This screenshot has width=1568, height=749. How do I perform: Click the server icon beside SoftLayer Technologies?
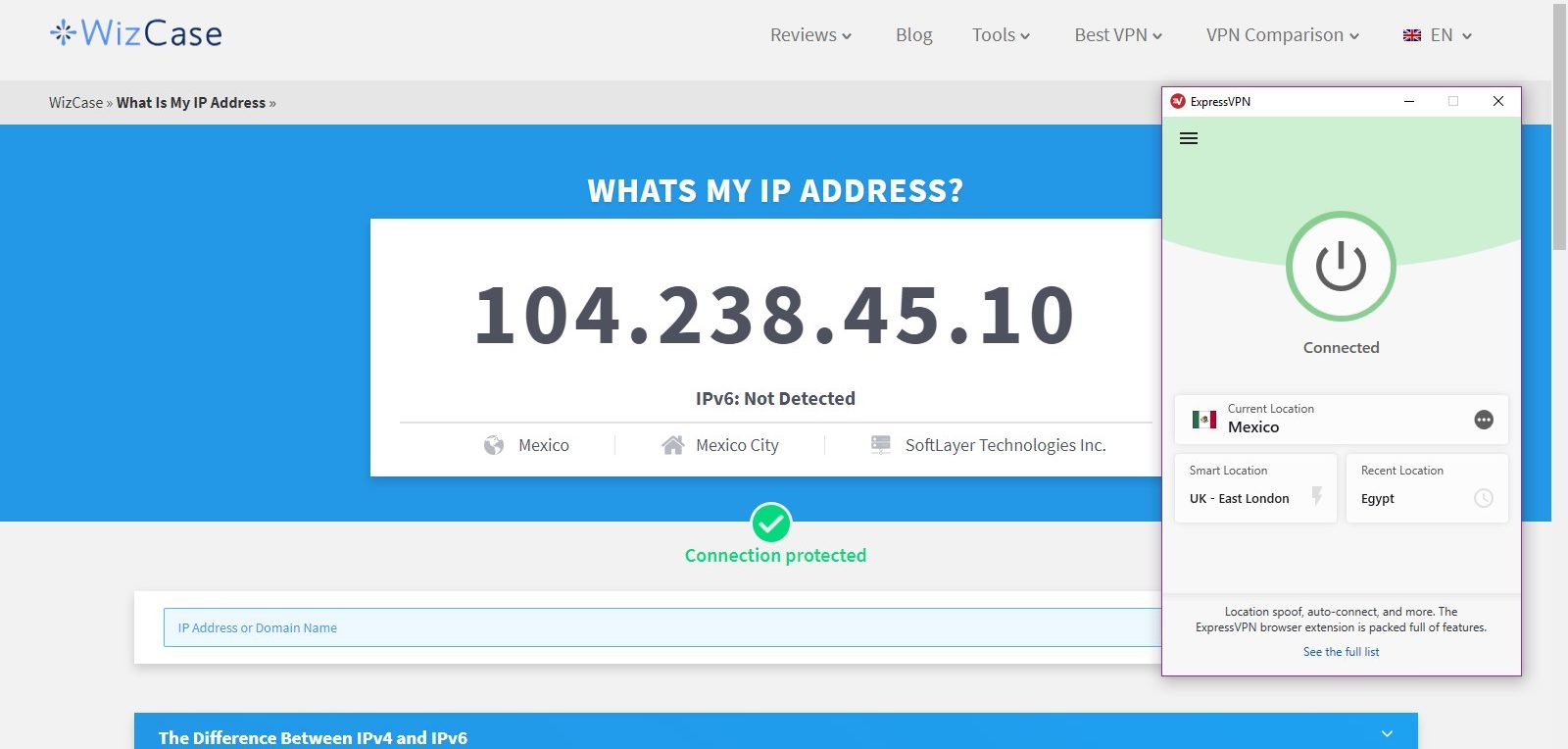click(x=881, y=445)
